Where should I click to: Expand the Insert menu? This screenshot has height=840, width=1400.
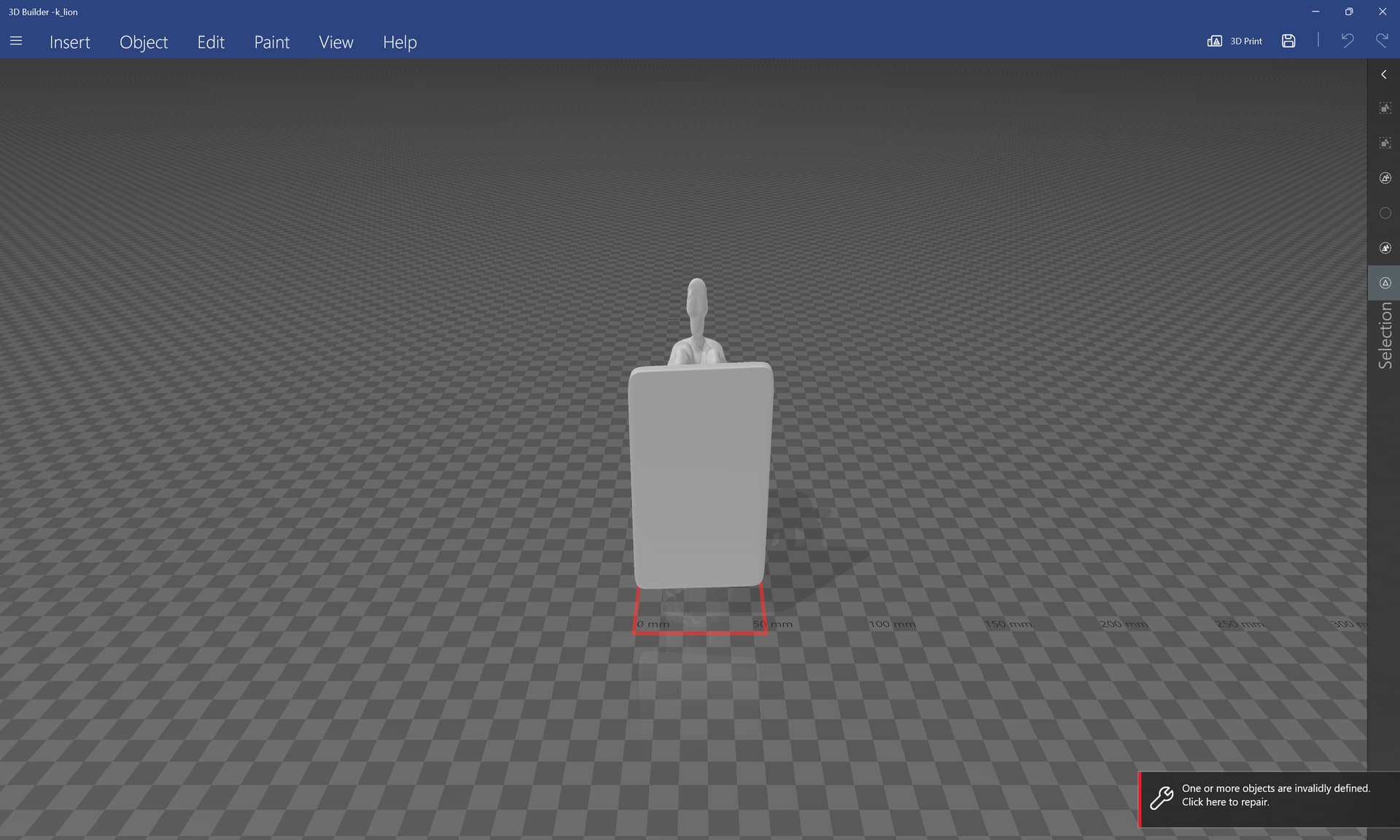(70, 42)
